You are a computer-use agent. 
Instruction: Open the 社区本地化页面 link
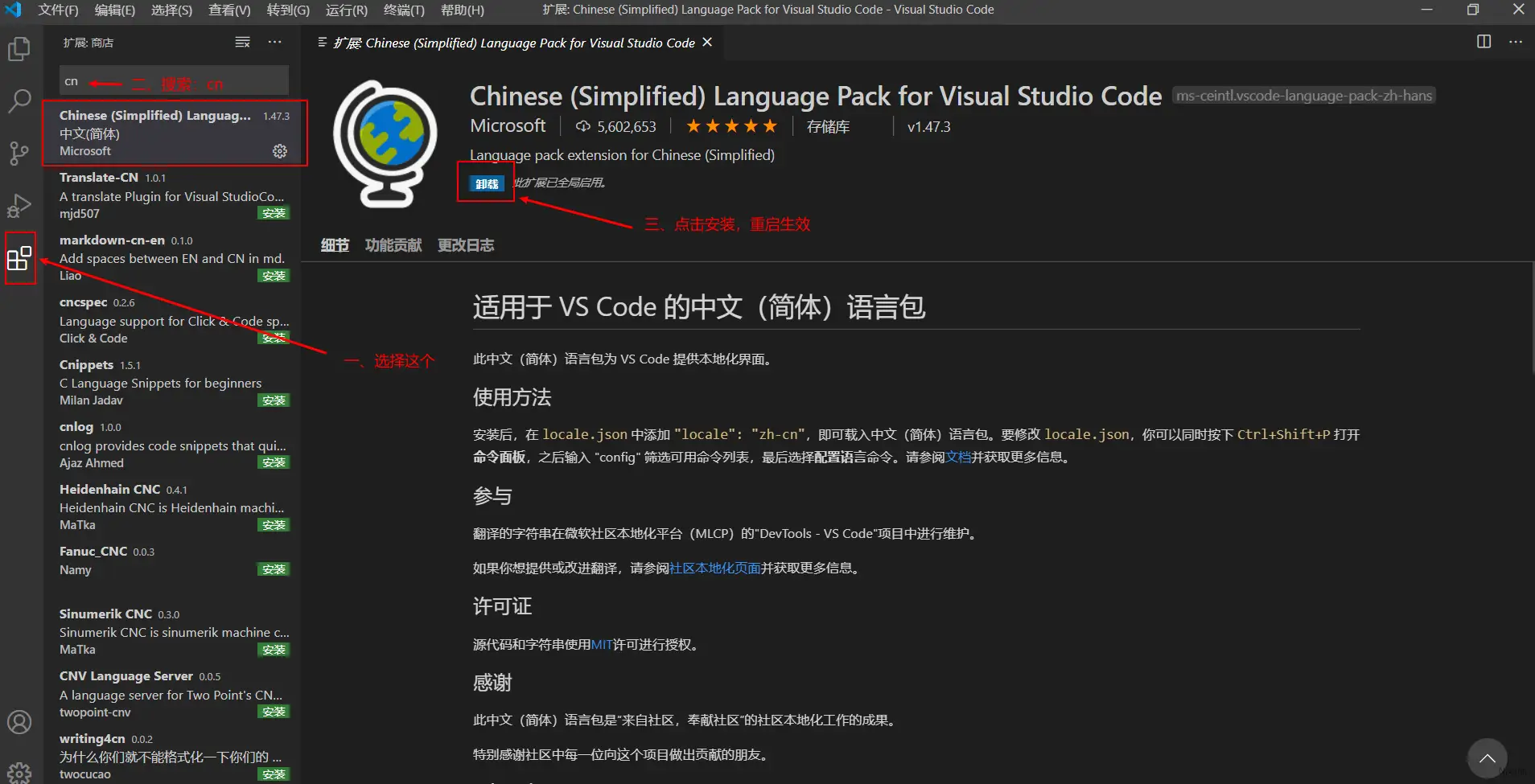(x=715, y=568)
